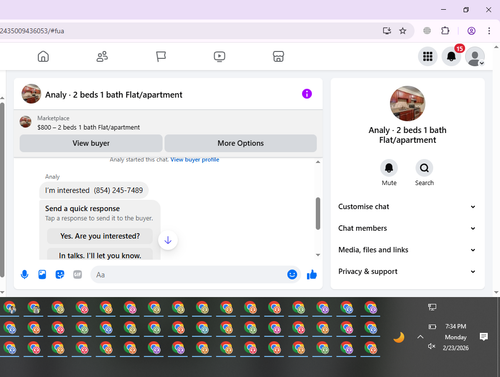Open the Pages flag icon
500x377 pixels.
click(161, 56)
